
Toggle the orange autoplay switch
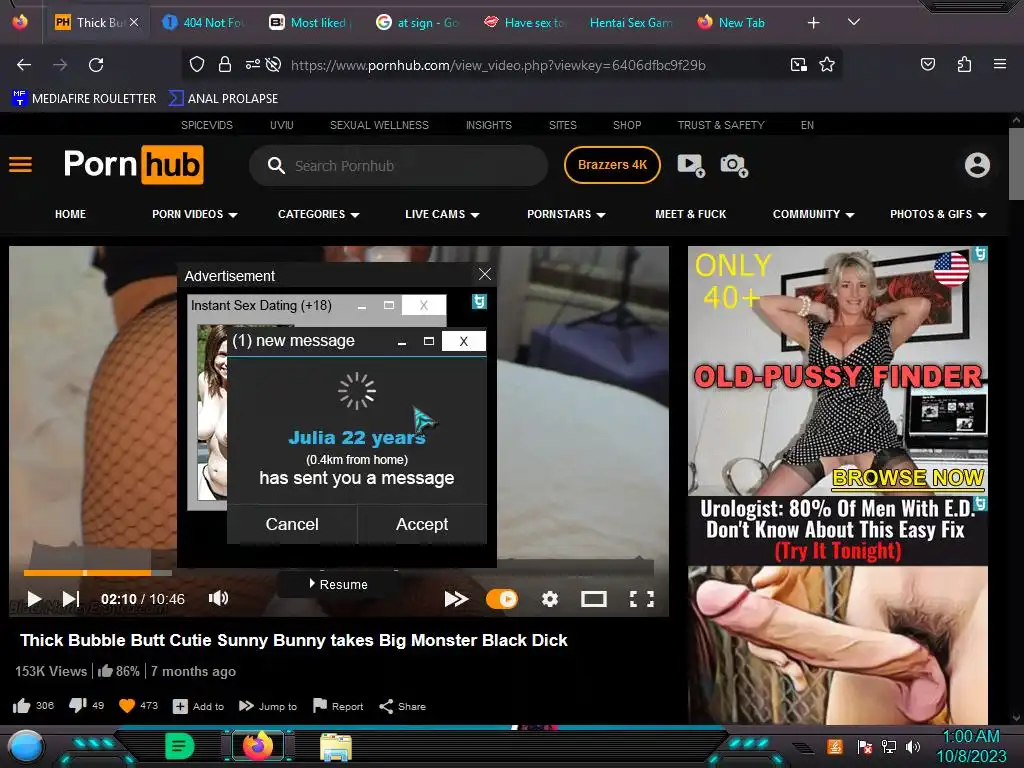tap(502, 599)
